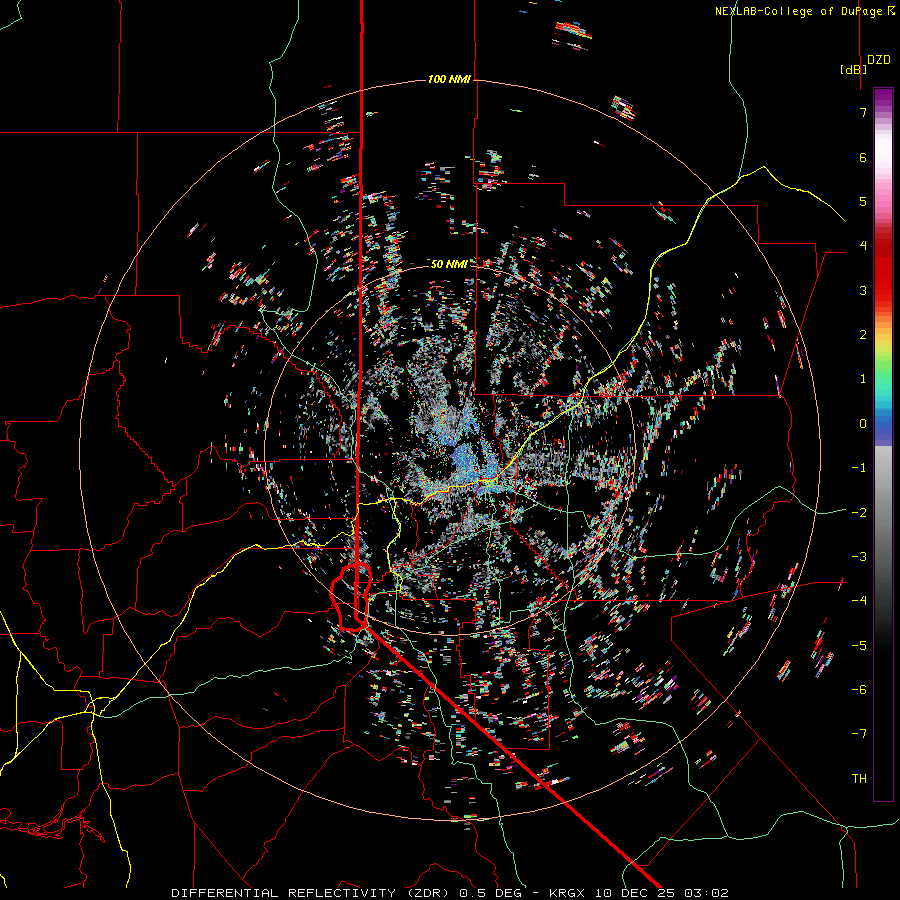The height and width of the screenshot is (900, 900).
Task: Click the 4 dB value on color scale
Action: 863,246
